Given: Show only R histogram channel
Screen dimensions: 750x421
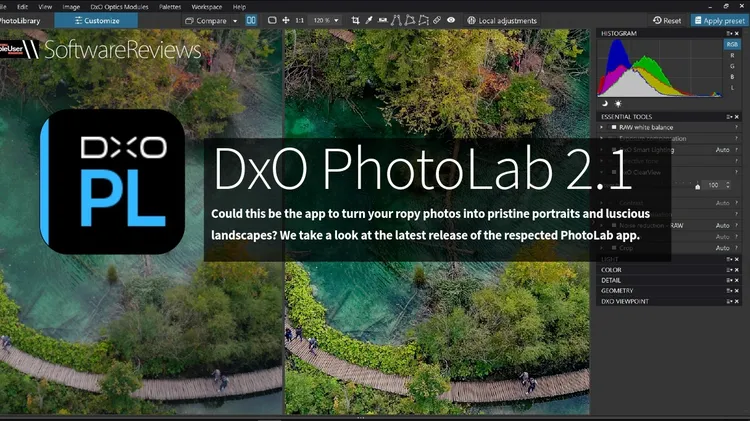Looking at the screenshot, I should [732, 55].
